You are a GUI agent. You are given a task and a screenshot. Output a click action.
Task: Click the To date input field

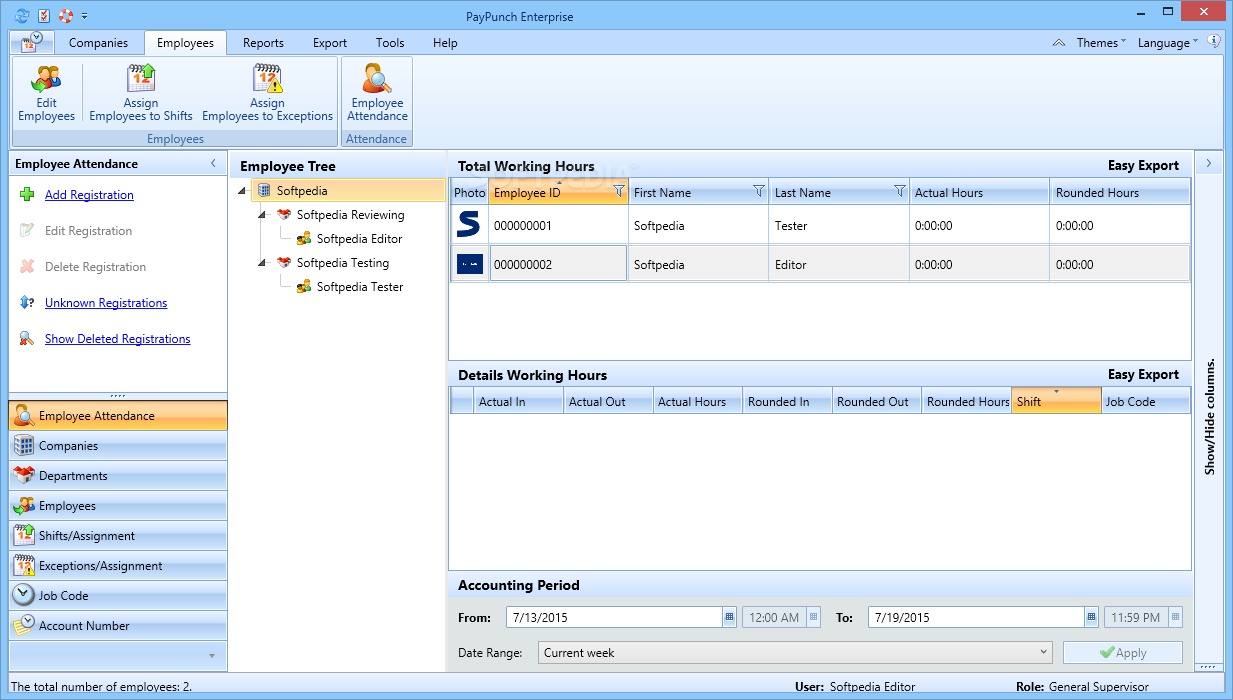click(x=976, y=617)
